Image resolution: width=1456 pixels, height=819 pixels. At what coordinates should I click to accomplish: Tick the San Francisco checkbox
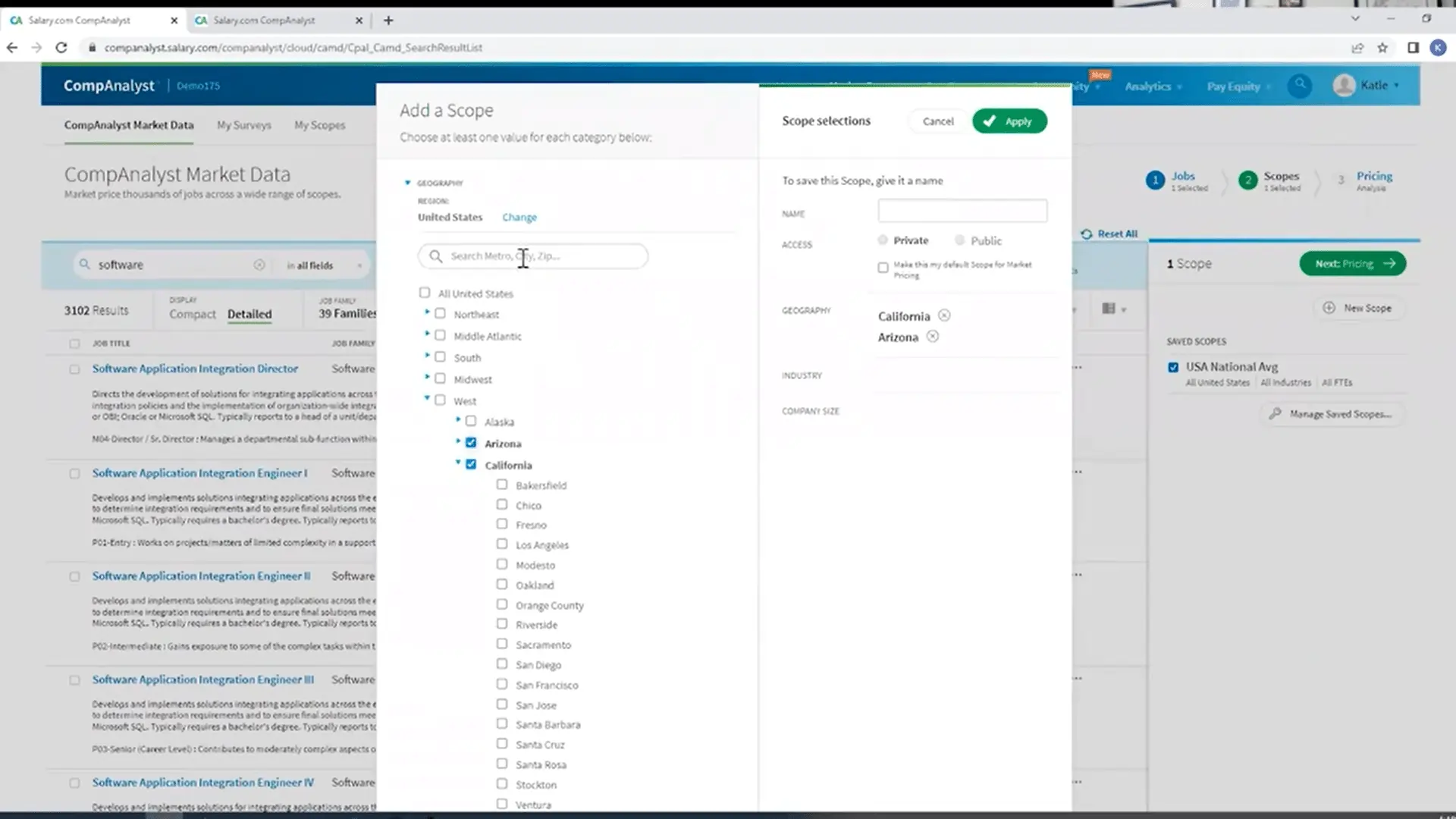coord(502,684)
